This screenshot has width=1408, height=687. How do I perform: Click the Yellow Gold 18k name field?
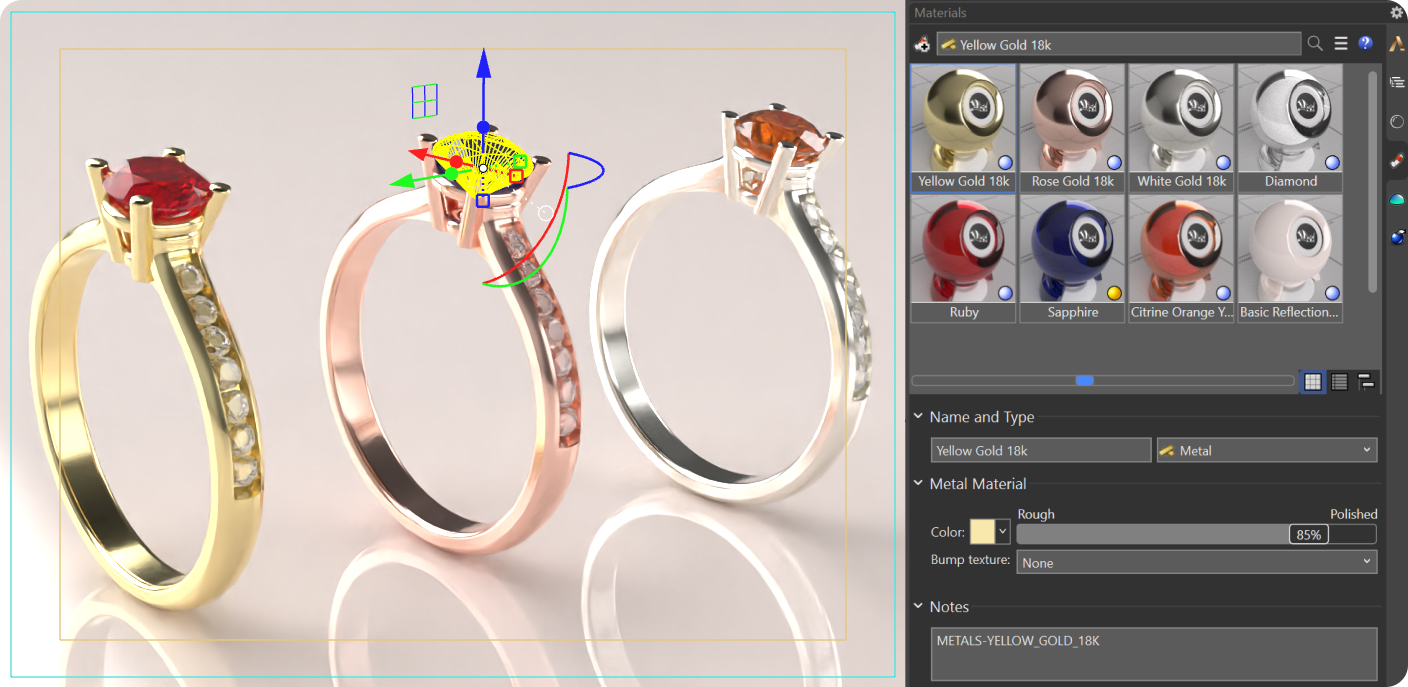point(1040,451)
